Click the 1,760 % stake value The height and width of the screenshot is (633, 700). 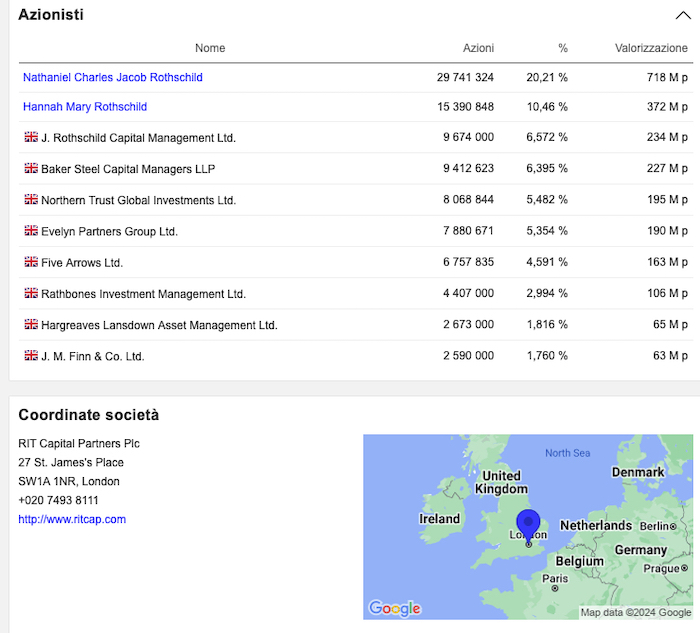[x=547, y=356]
